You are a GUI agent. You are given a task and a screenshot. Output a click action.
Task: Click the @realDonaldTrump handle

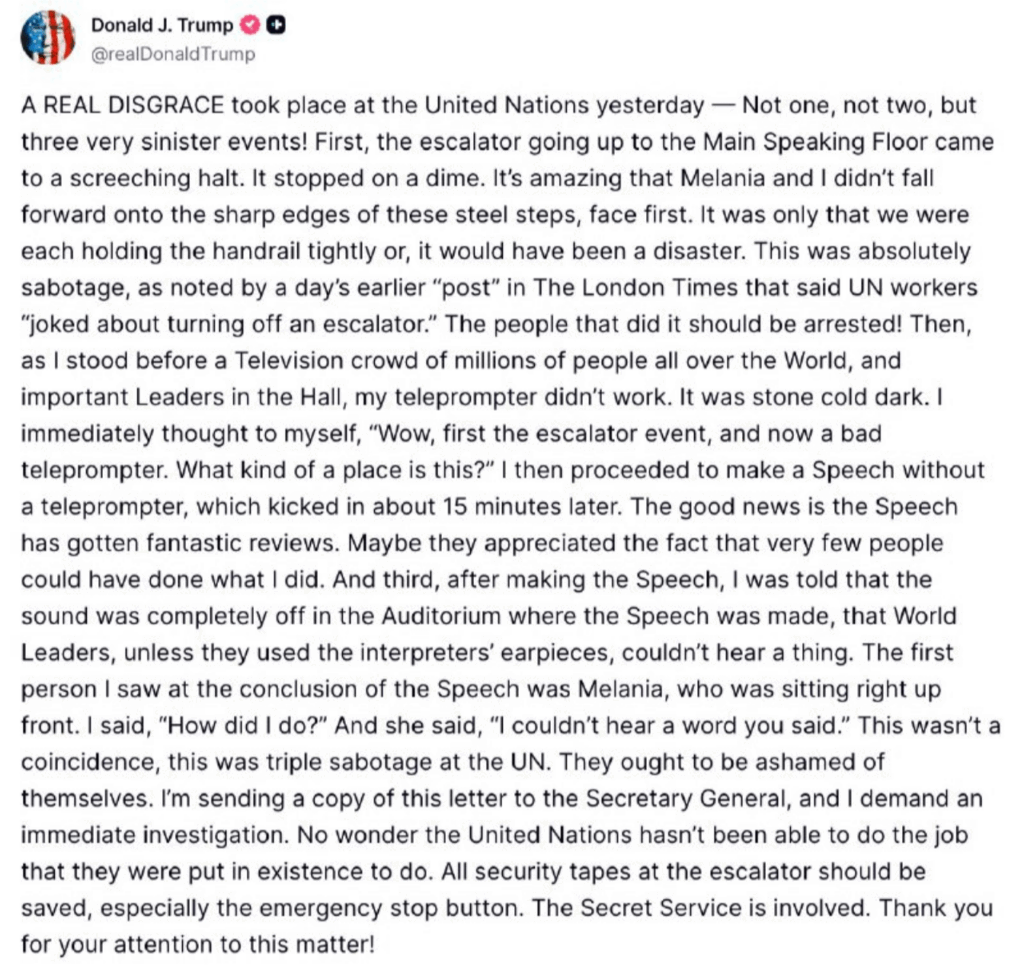[x=173, y=54]
